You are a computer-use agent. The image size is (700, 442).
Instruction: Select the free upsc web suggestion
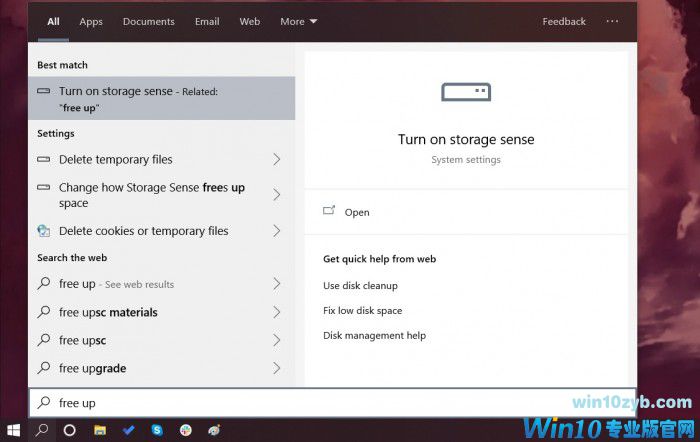[x=162, y=340]
